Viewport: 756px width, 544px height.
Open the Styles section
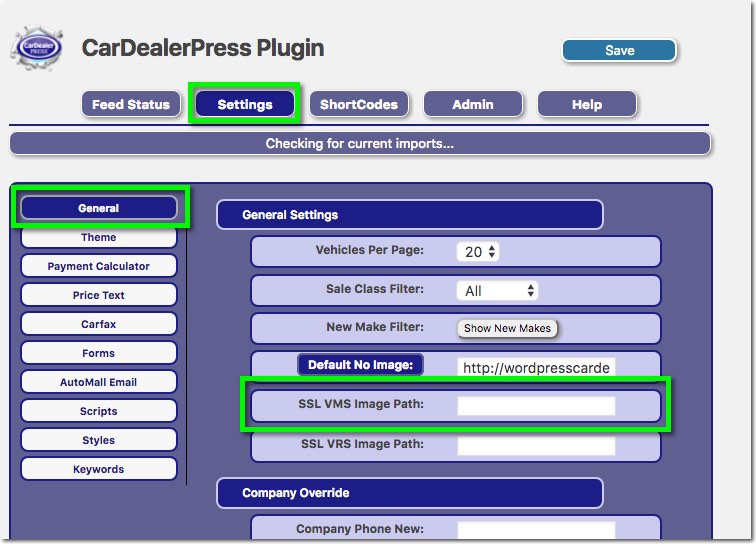coord(98,439)
